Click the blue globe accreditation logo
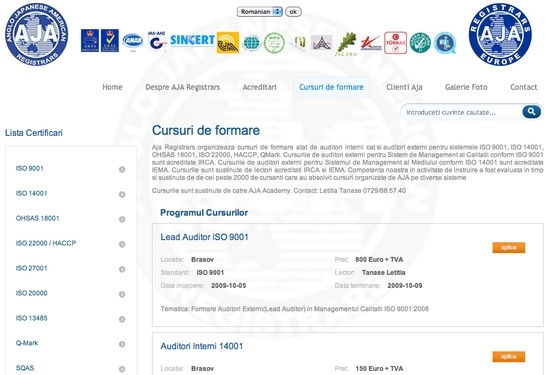Viewport: 550px width, 375px height. point(251,43)
